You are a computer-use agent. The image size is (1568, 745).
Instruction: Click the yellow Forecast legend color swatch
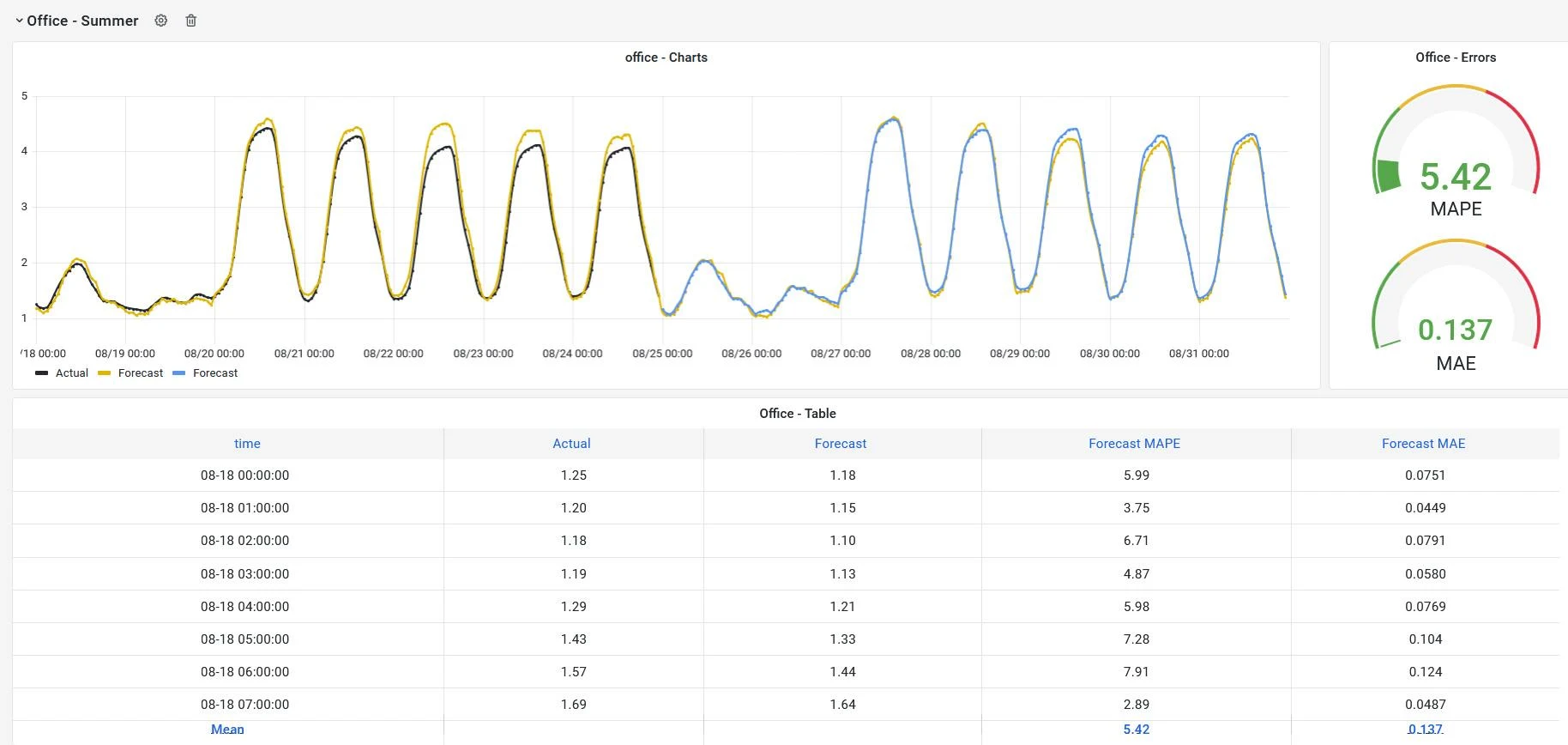coord(105,373)
